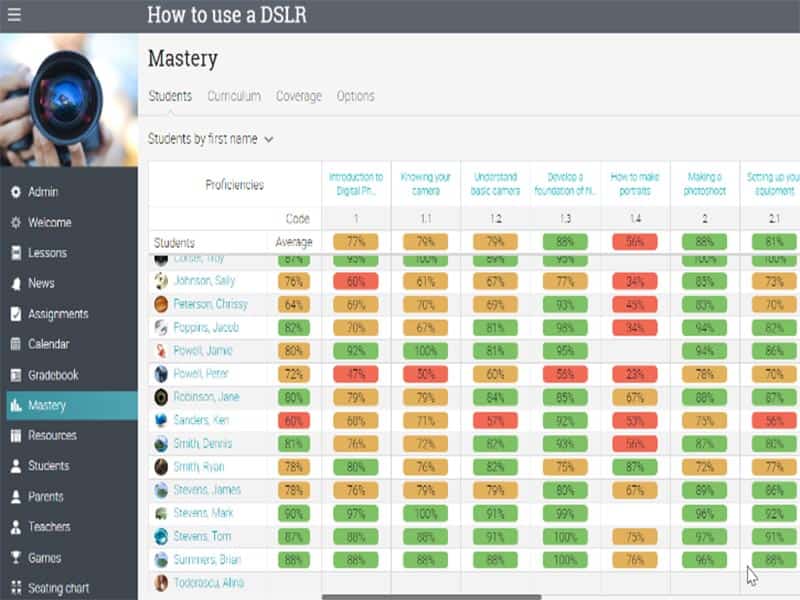Click Smith, Dennis's avatar
The height and width of the screenshot is (600, 800).
pos(161,443)
